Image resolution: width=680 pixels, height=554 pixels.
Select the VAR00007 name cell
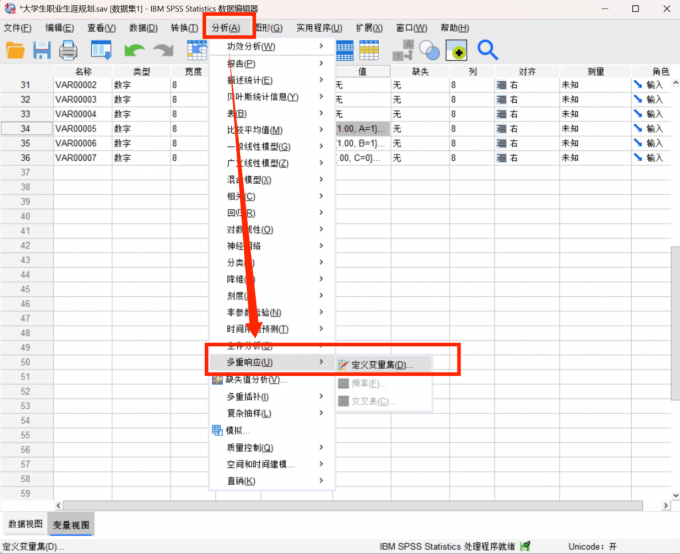[x=82, y=158]
